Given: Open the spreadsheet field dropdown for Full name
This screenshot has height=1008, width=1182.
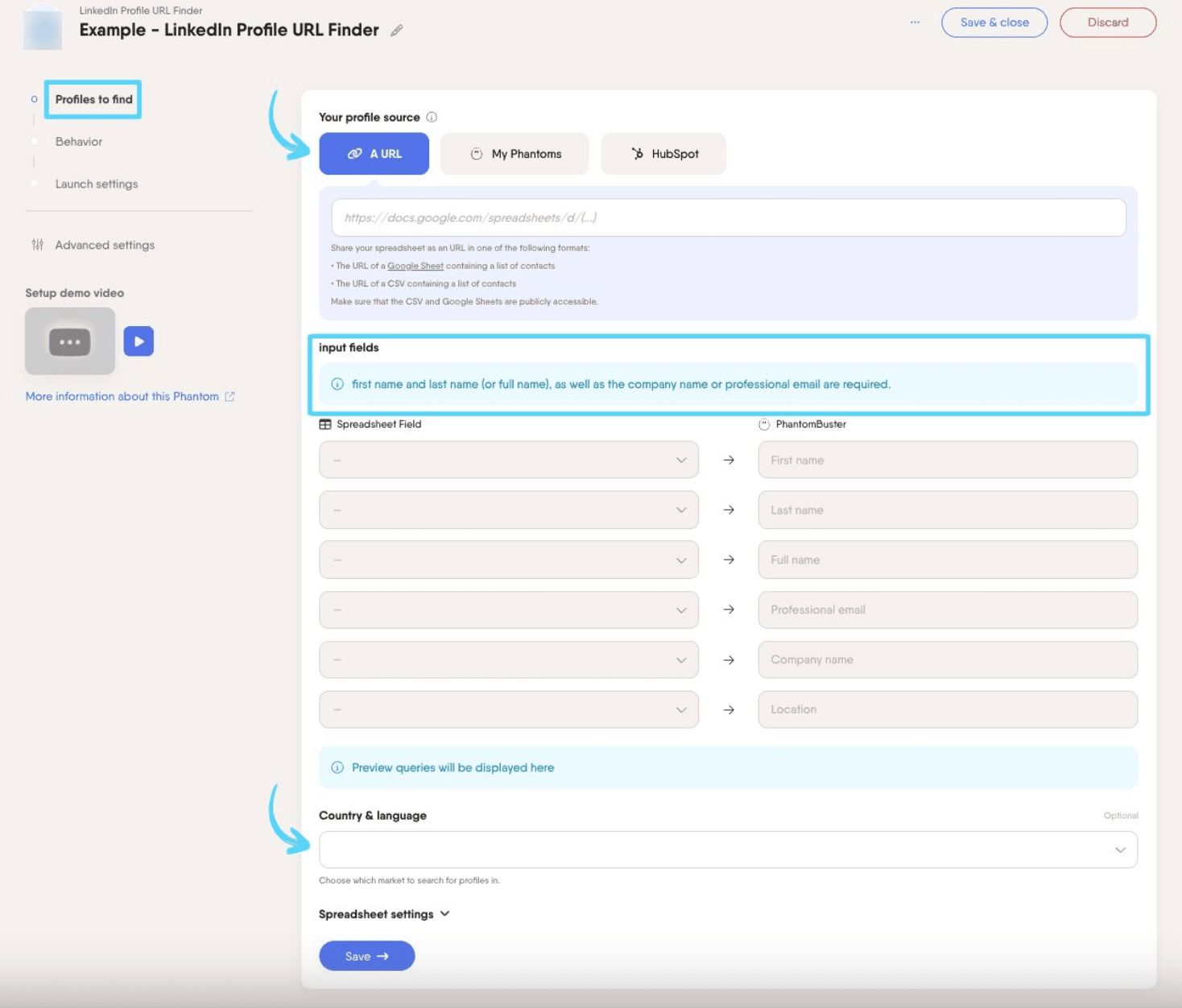Looking at the screenshot, I should [509, 560].
